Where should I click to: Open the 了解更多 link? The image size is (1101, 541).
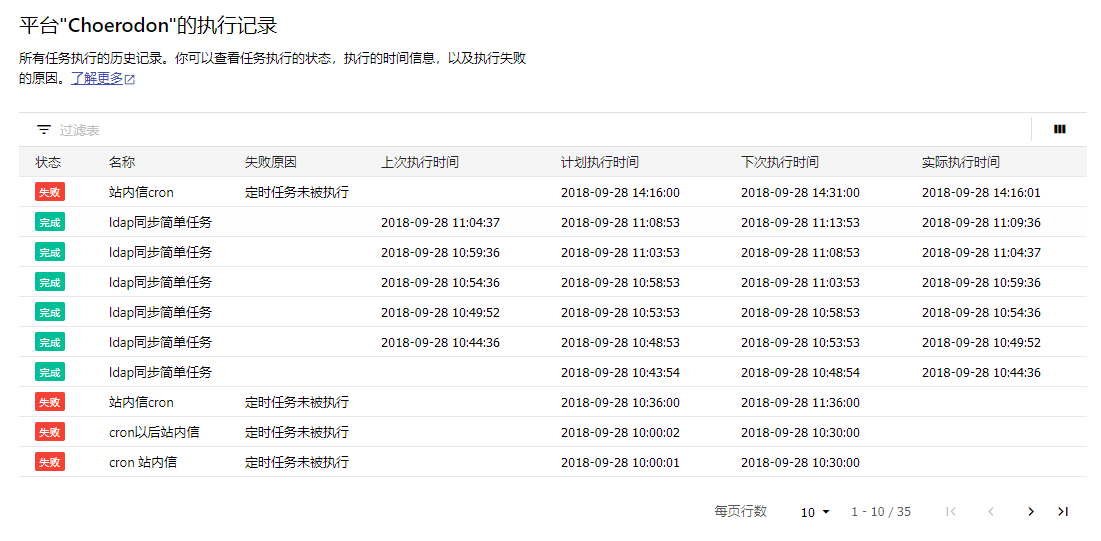(97, 78)
